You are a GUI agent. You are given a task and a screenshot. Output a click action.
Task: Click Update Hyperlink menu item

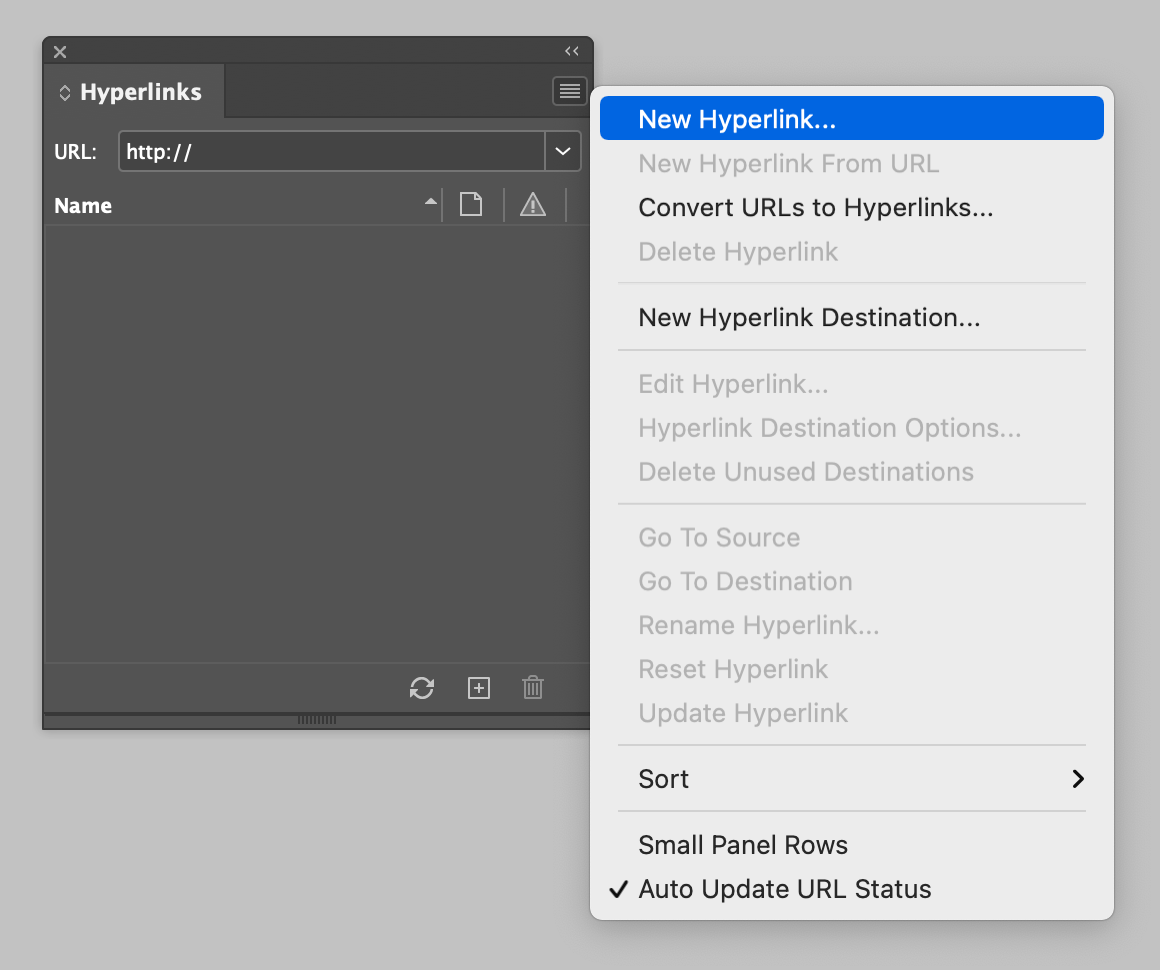pos(852,713)
